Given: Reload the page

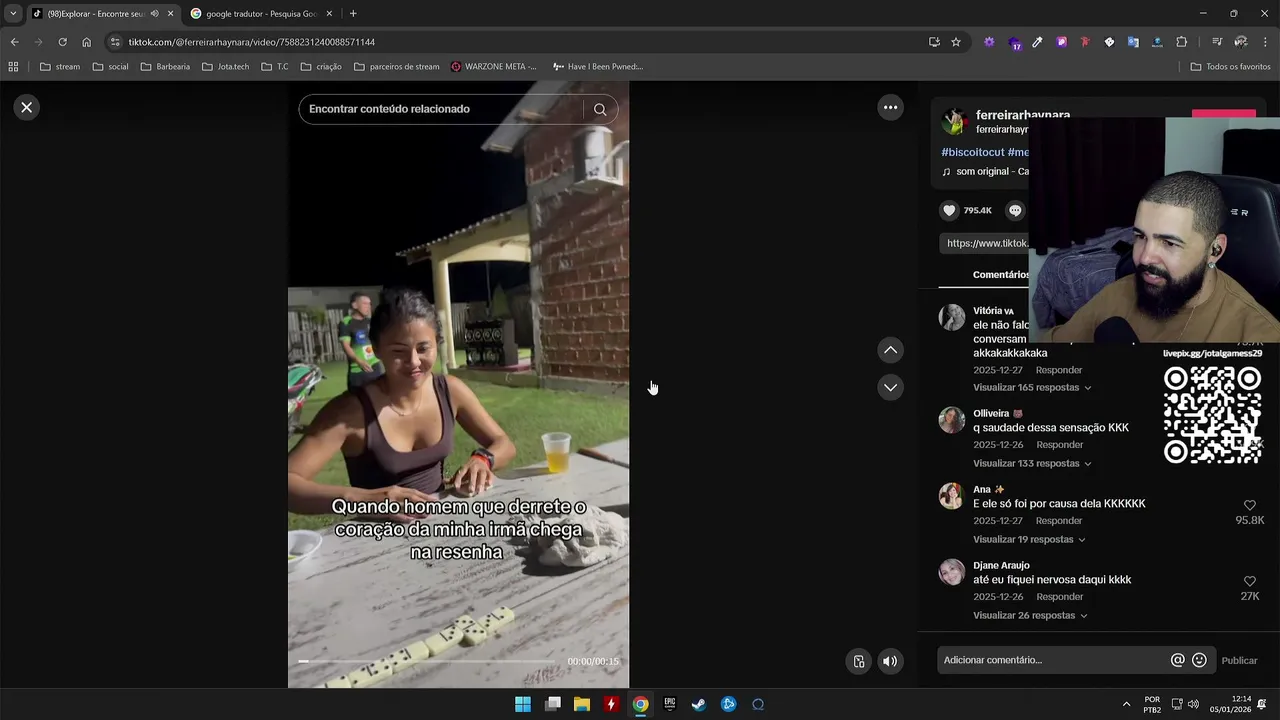Looking at the screenshot, I should coord(62,42).
